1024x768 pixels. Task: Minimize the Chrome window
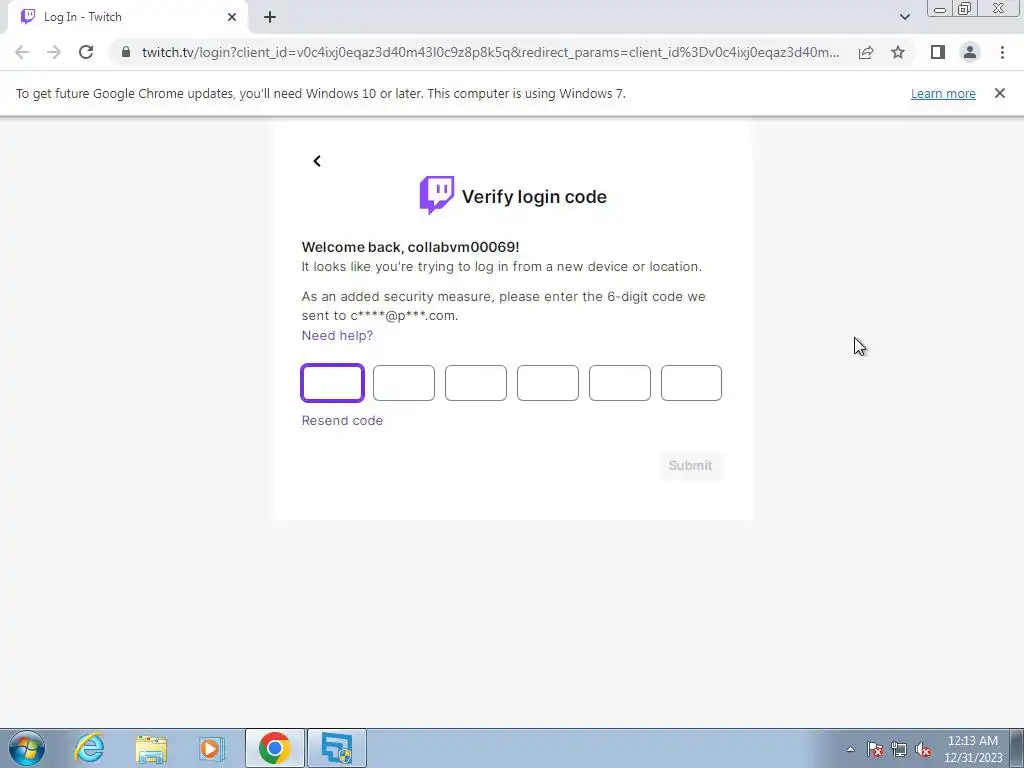940,9
